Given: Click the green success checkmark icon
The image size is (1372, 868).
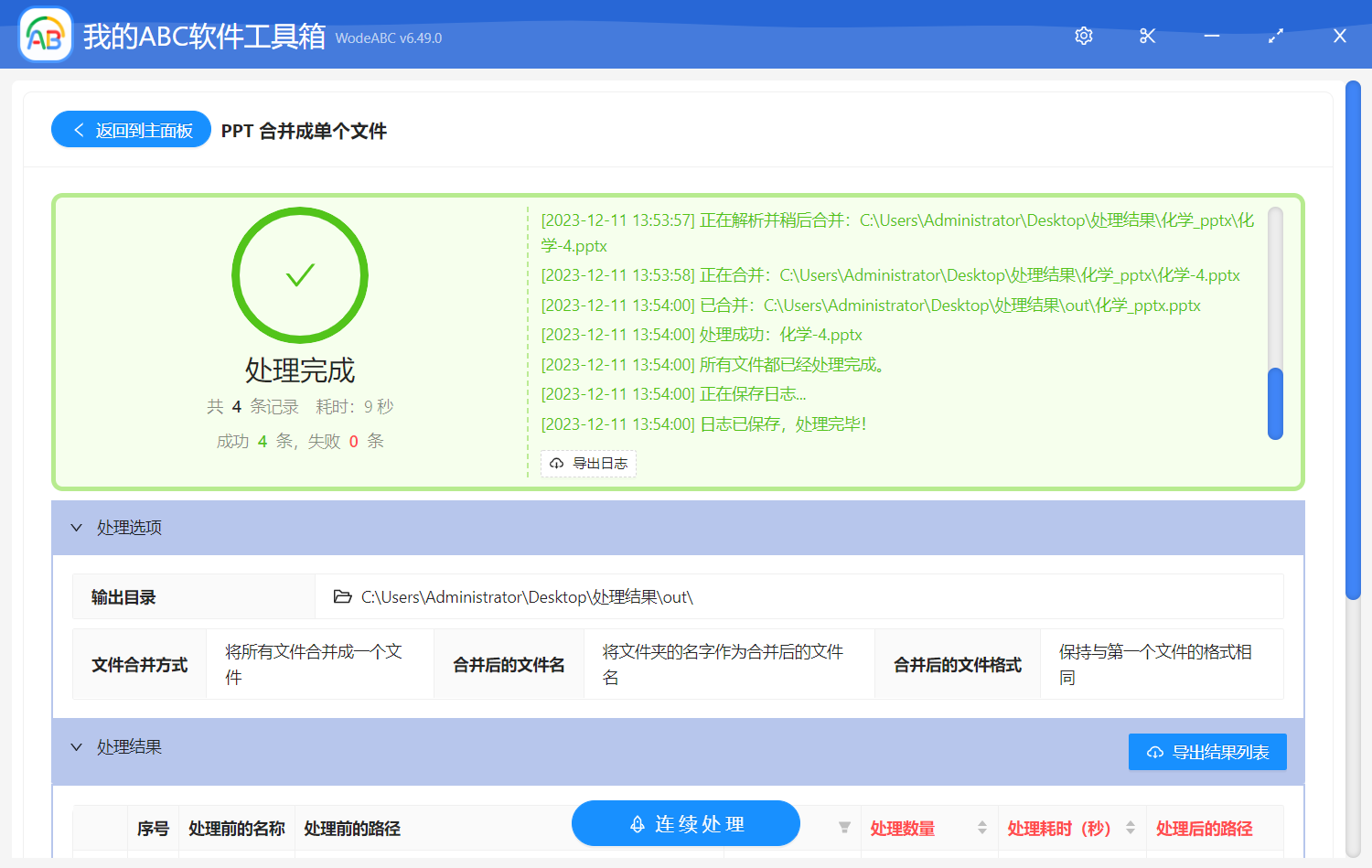Looking at the screenshot, I should (300, 275).
